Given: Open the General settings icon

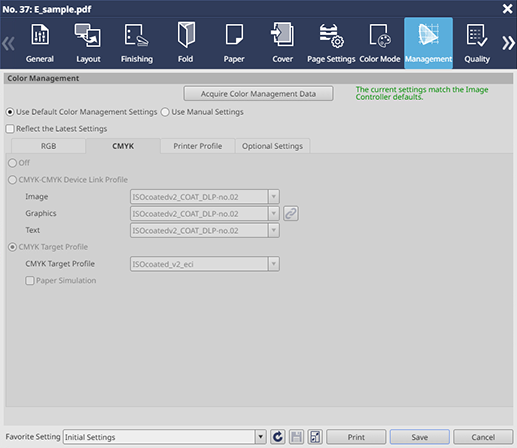Looking at the screenshot, I should pos(40,43).
